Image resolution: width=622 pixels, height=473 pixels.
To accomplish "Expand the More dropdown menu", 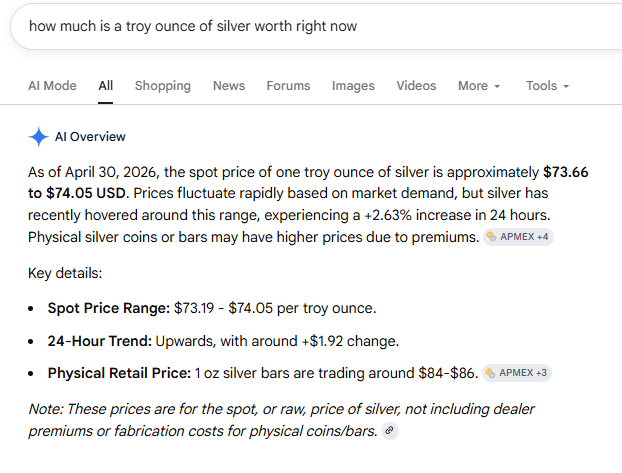I will click(479, 86).
